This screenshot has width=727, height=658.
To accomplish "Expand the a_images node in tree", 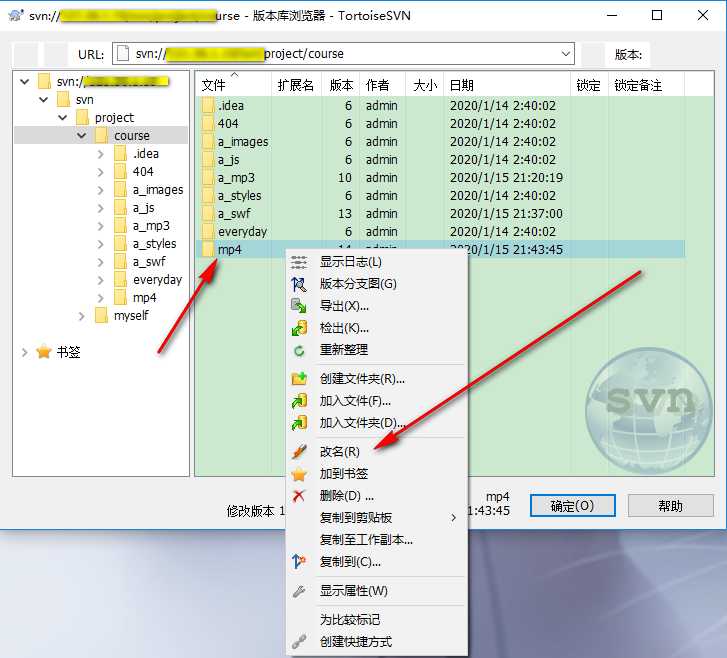I will click(x=101, y=190).
